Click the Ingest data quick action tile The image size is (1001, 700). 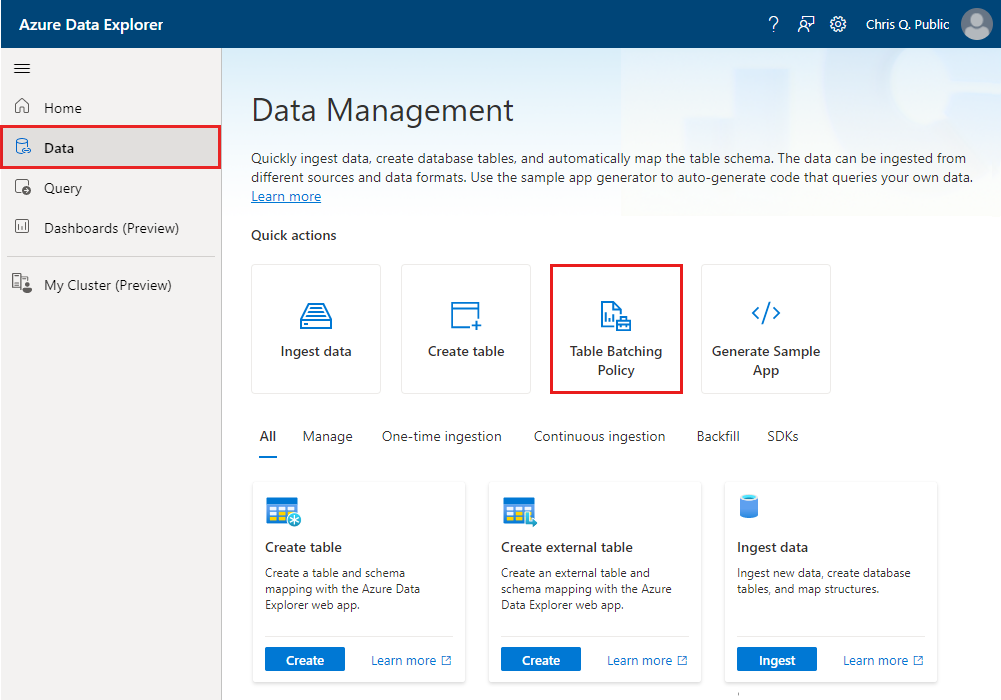[x=316, y=329]
